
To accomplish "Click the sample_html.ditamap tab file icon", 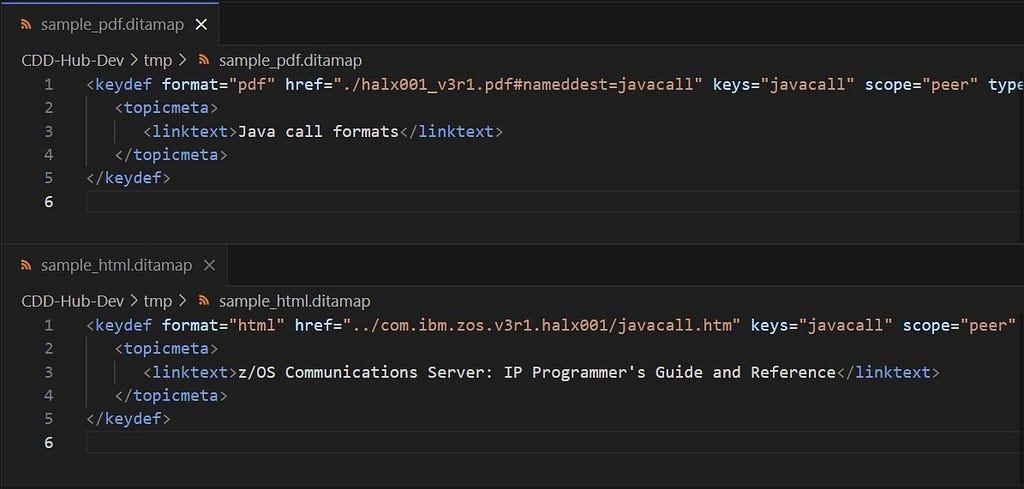I will pos(25,265).
